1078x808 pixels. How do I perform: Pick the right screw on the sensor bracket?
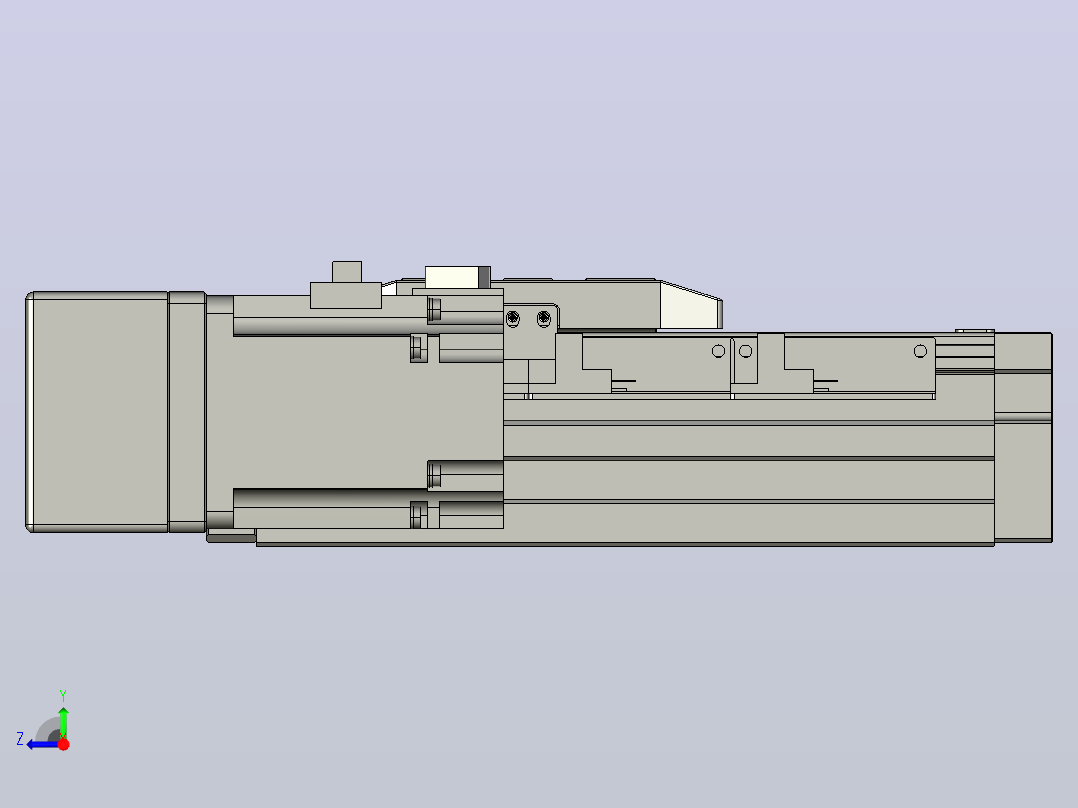pyautogui.click(x=544, y=318)
